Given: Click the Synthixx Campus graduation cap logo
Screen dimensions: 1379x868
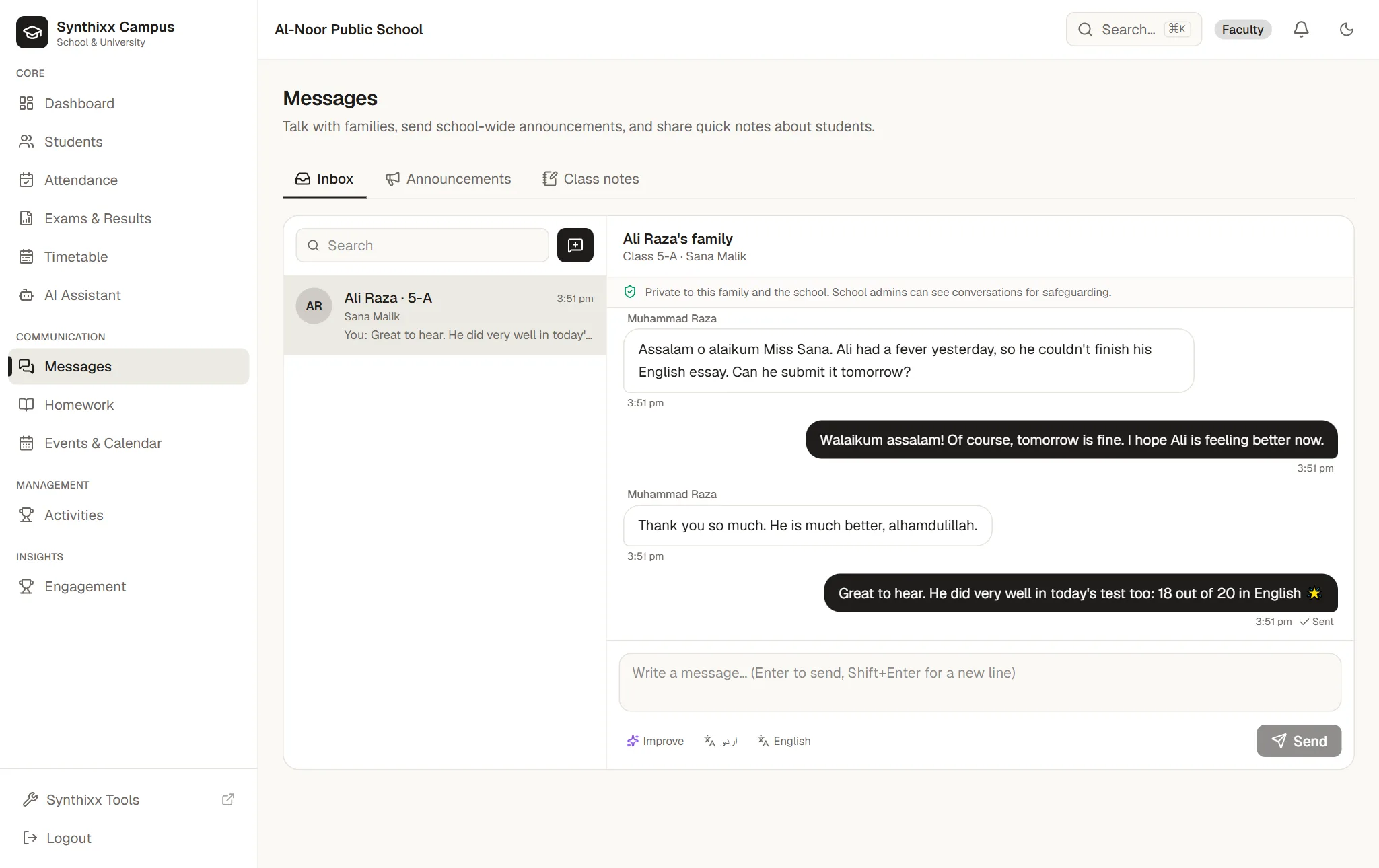Looking at the screenshot, I should (32, 32).
